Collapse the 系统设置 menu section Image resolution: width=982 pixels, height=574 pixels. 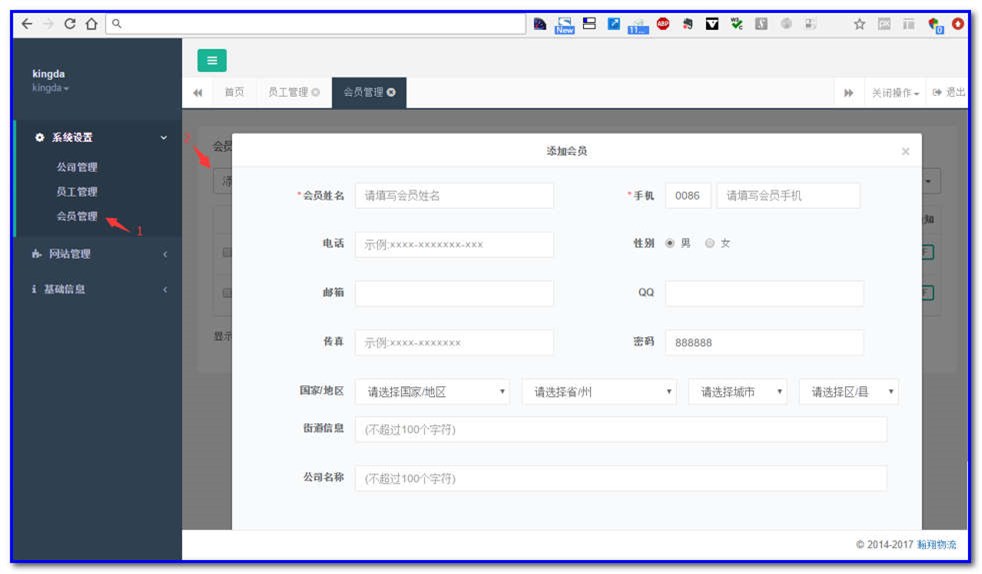point(163,137)
